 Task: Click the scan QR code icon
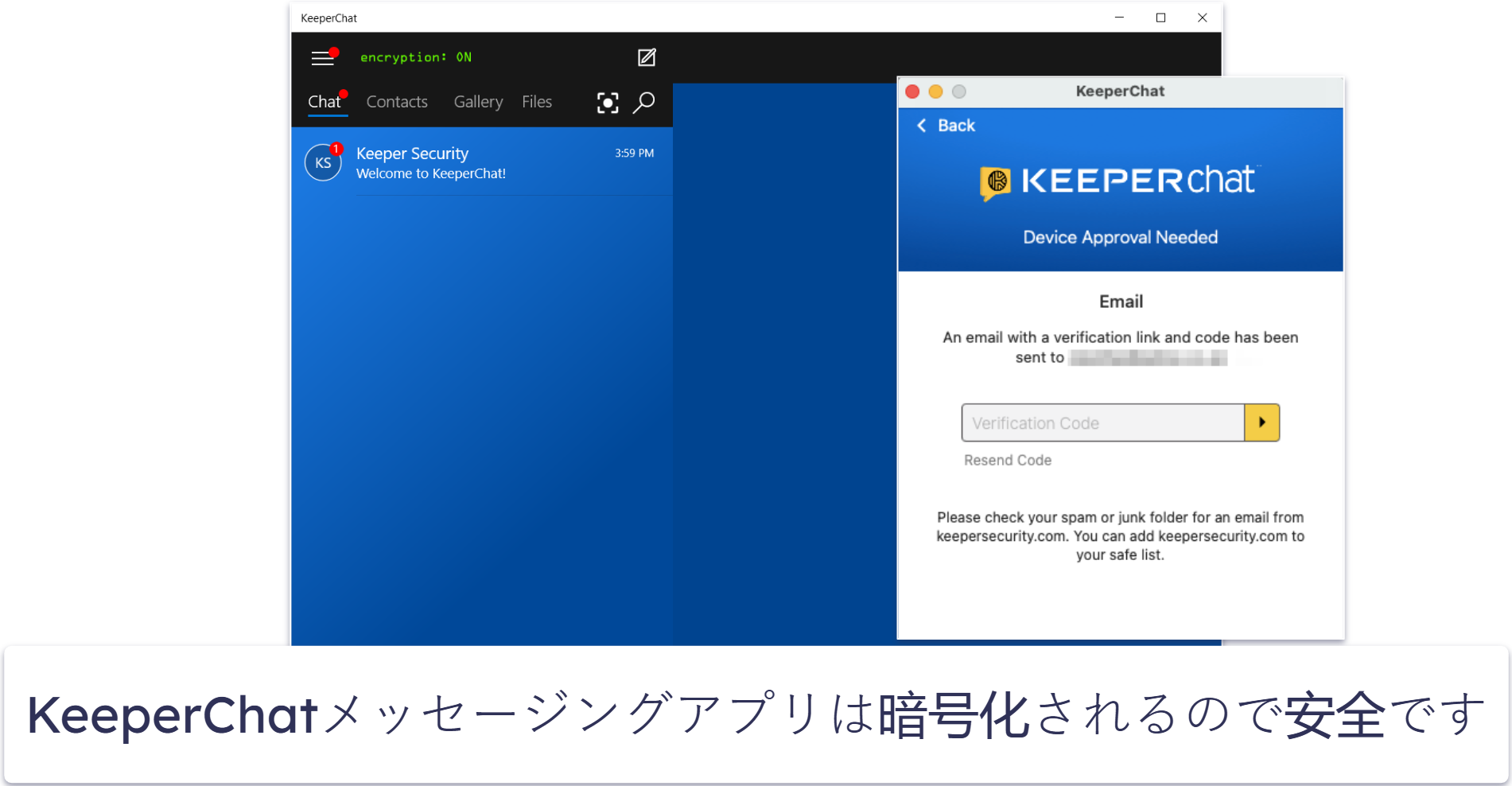click(x=608, y=103)
